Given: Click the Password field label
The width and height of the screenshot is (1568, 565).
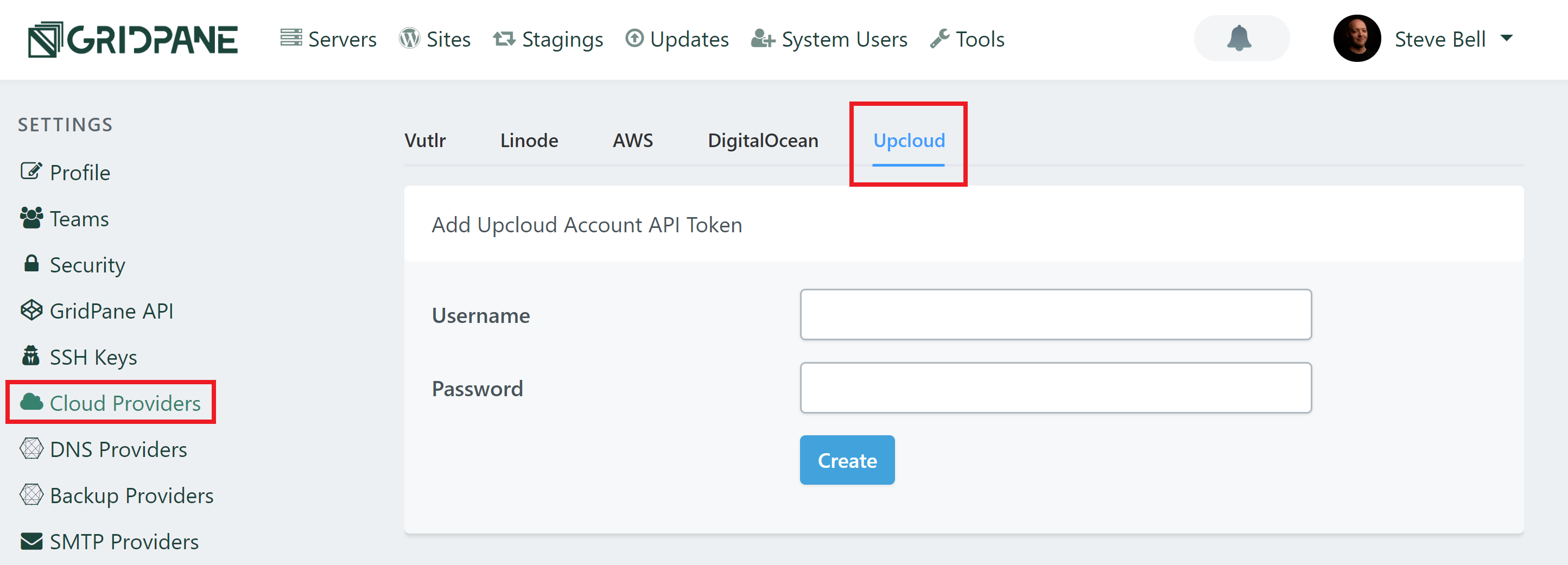Looking at the screenshot, I should coord(477,389).
